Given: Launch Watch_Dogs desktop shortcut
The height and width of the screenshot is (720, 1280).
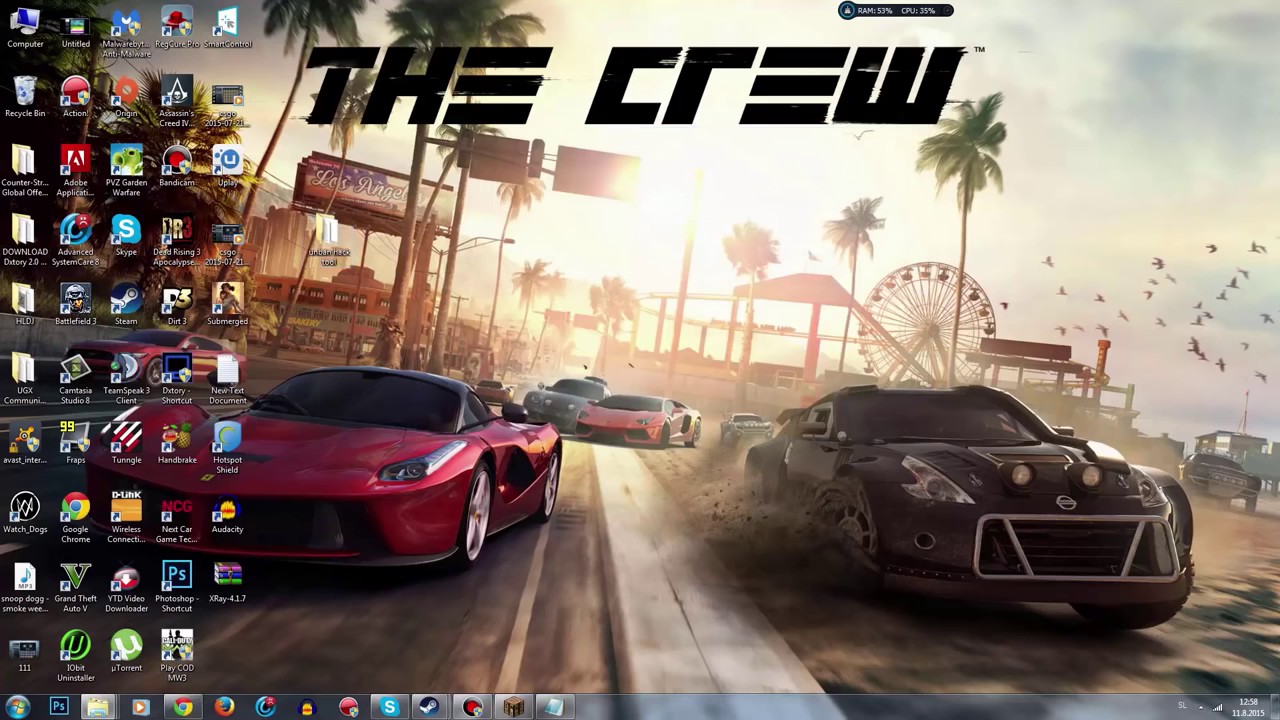Looking at the screenshot, I should [25, 513].
